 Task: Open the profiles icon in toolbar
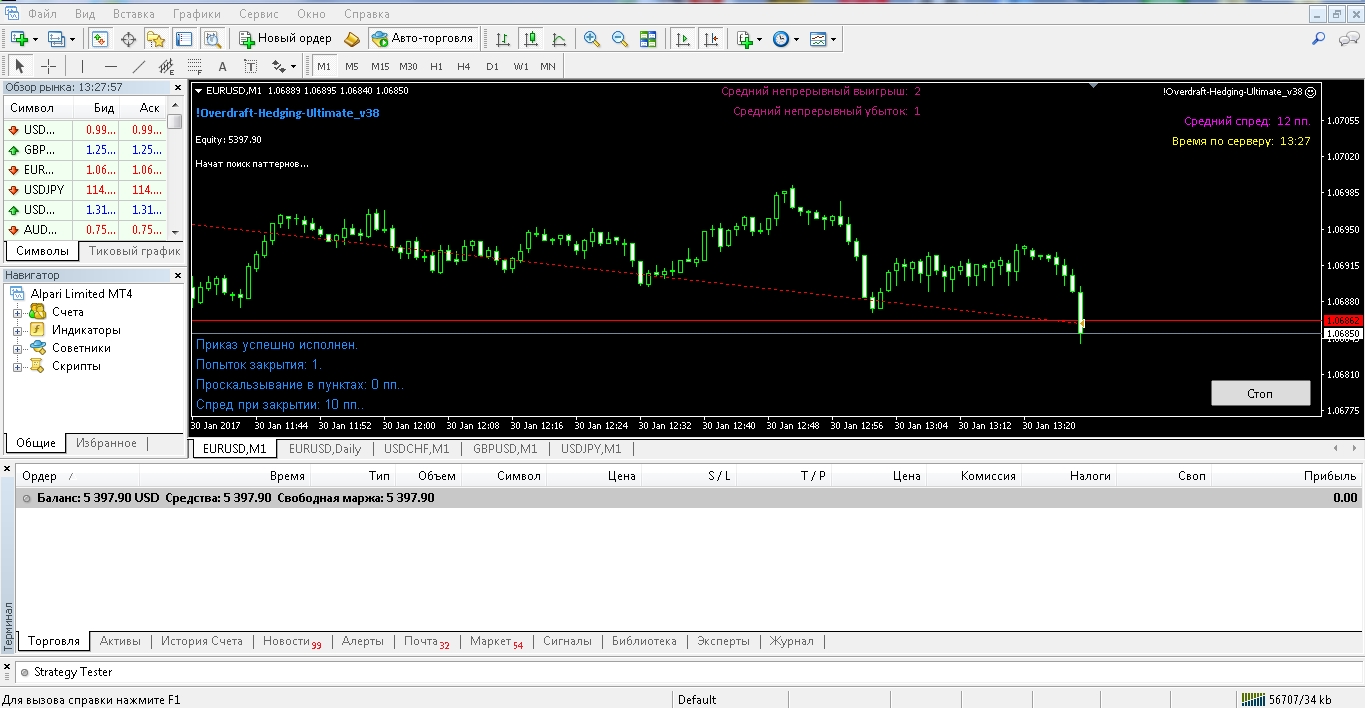[57, 39]
